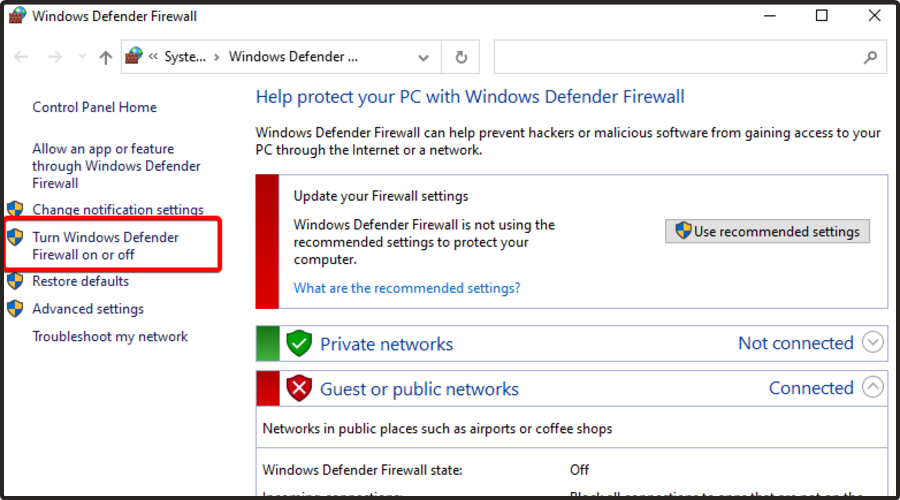Open Control Panel Home
The height and width of the screenshot is (500, 900).
click(94, 107)
